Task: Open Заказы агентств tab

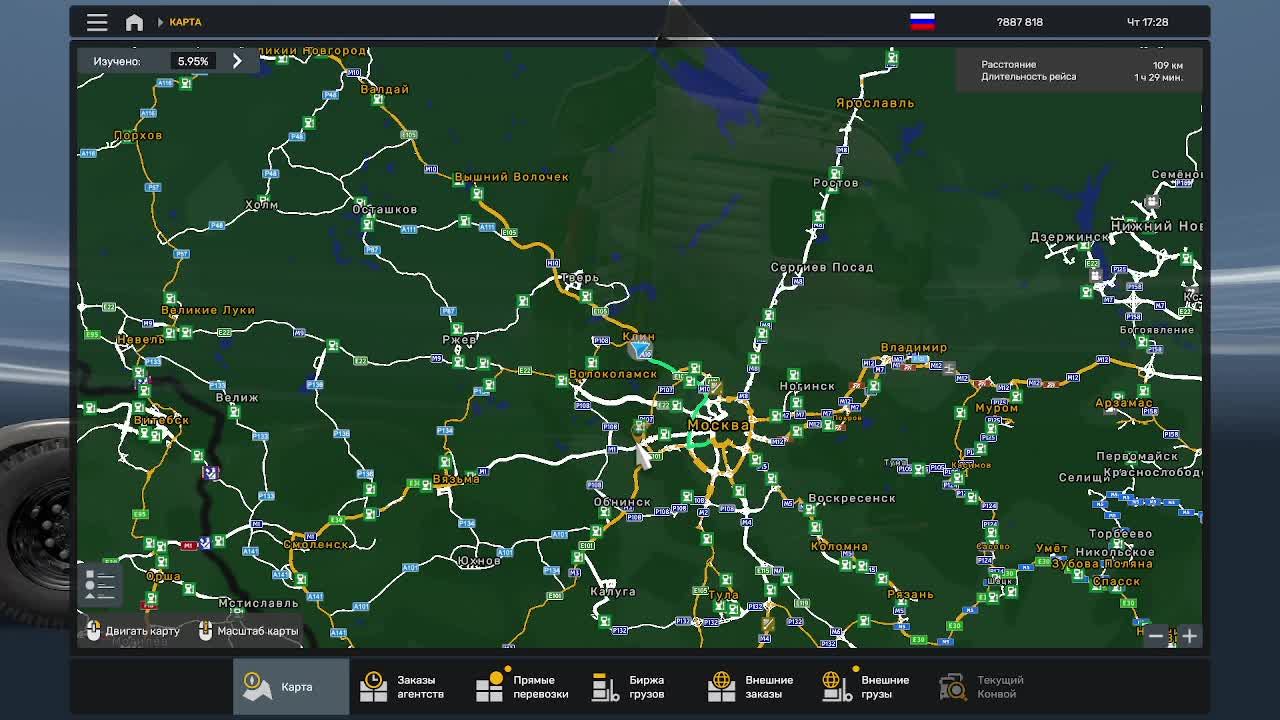Action: 406,687
